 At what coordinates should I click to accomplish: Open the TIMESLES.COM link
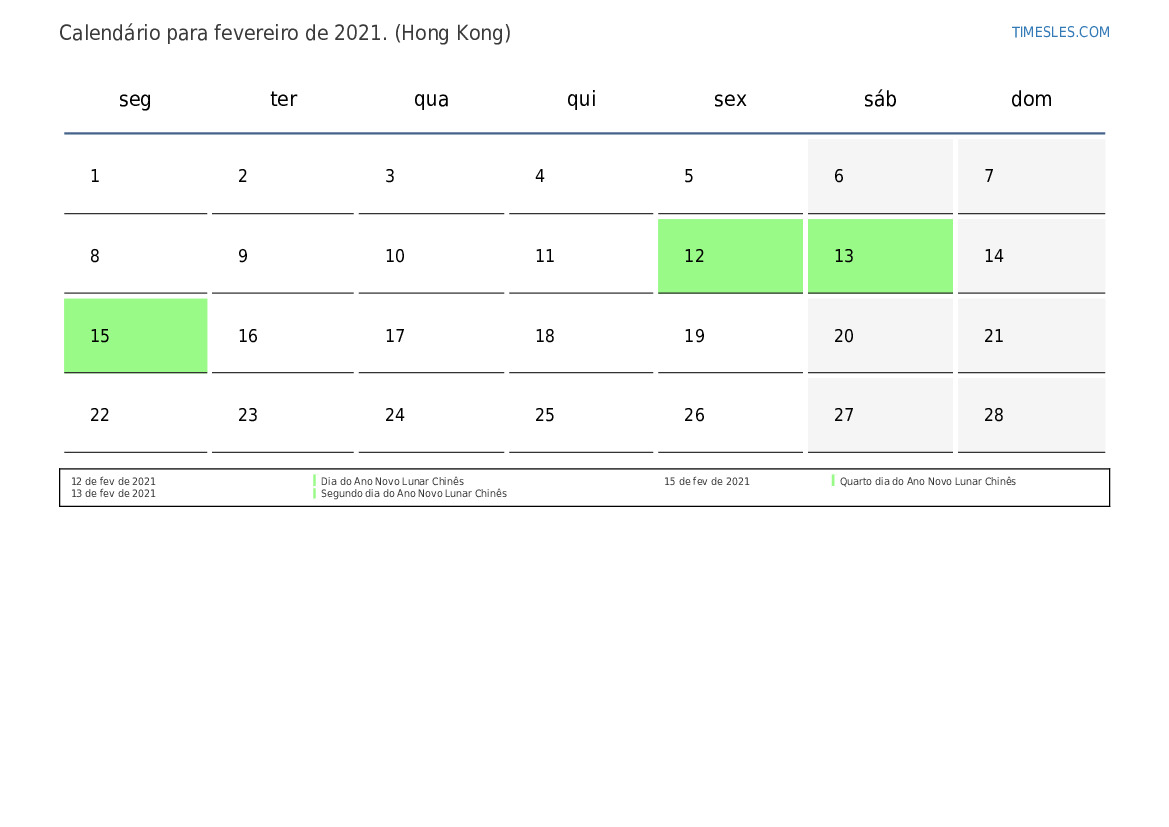point(1060,32)
